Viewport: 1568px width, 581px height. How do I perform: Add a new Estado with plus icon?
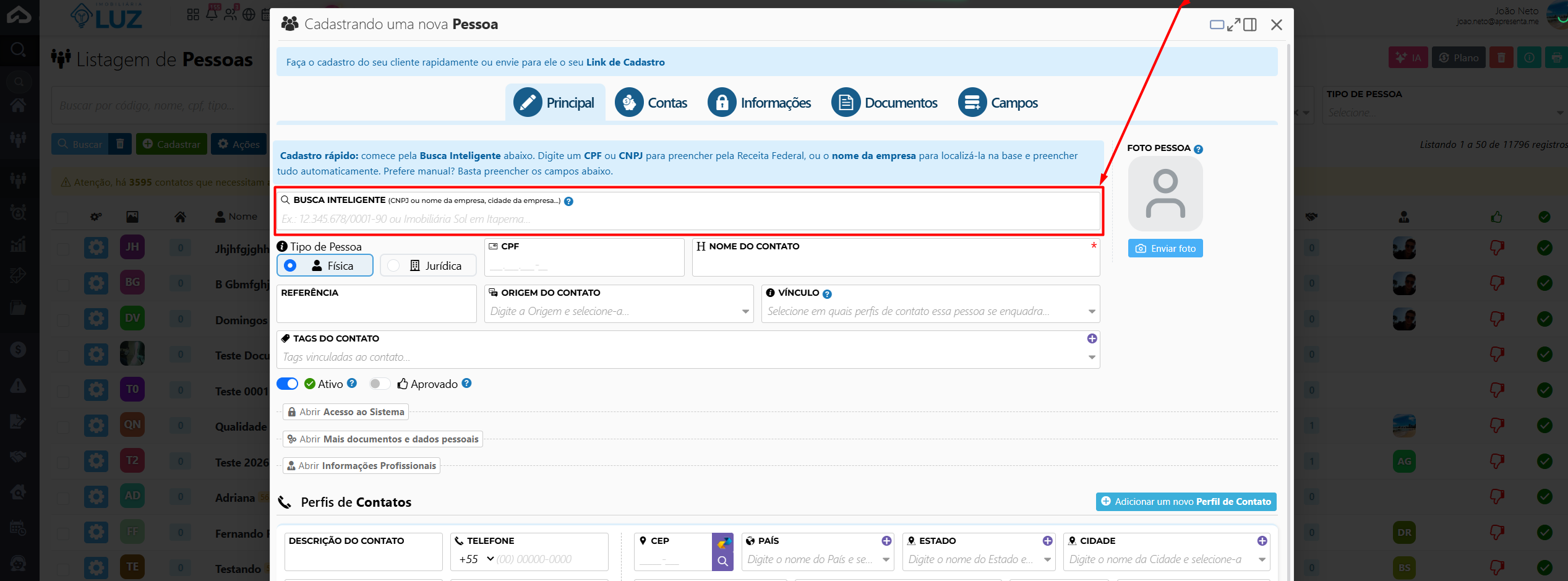(x=1047, y=541)
